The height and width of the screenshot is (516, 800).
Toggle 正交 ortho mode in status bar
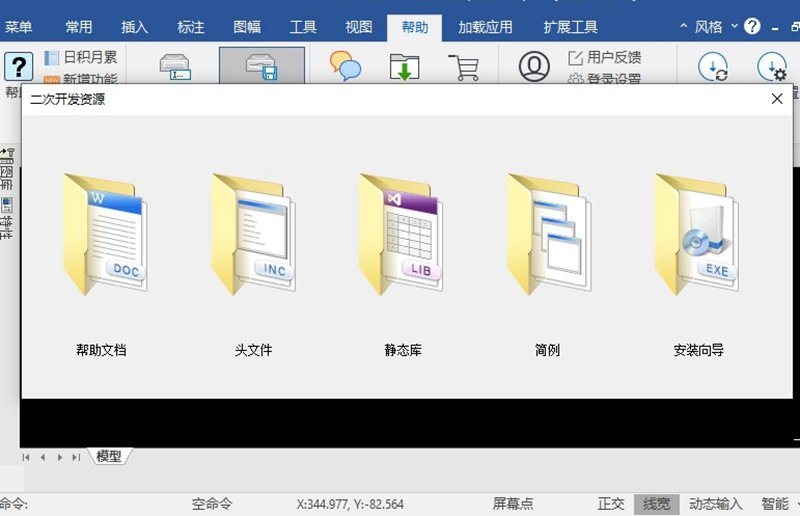click(611, 504)
